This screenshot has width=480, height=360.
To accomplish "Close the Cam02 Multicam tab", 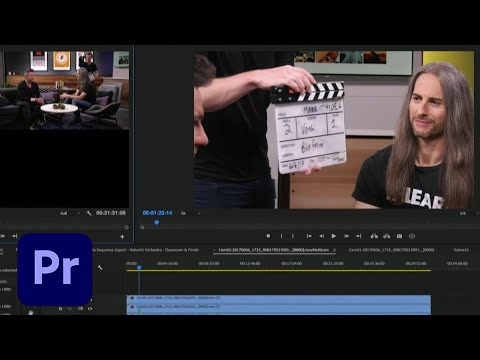I will pyautogui.click(x=215, y=250).
